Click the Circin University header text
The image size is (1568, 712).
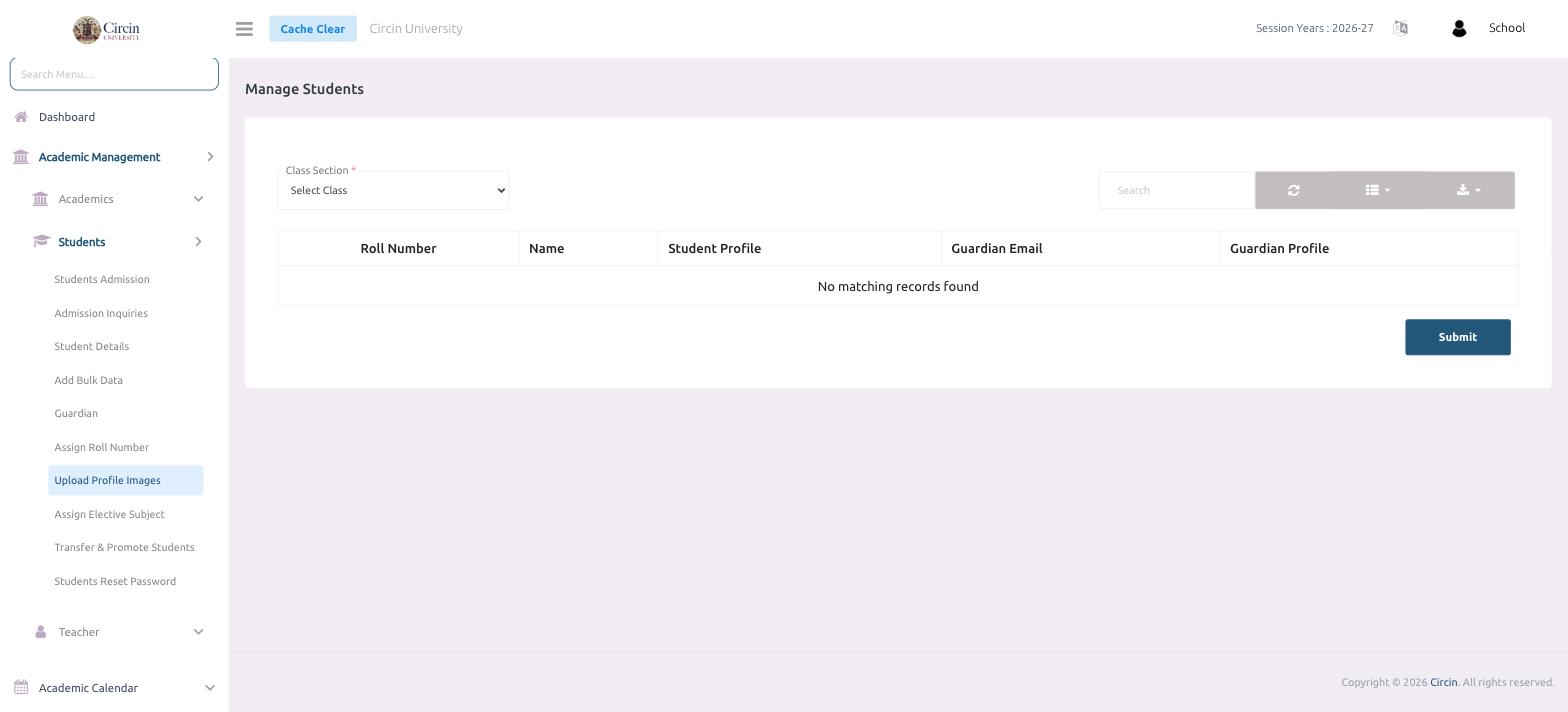pyautogui.click(x=416, y=28)
